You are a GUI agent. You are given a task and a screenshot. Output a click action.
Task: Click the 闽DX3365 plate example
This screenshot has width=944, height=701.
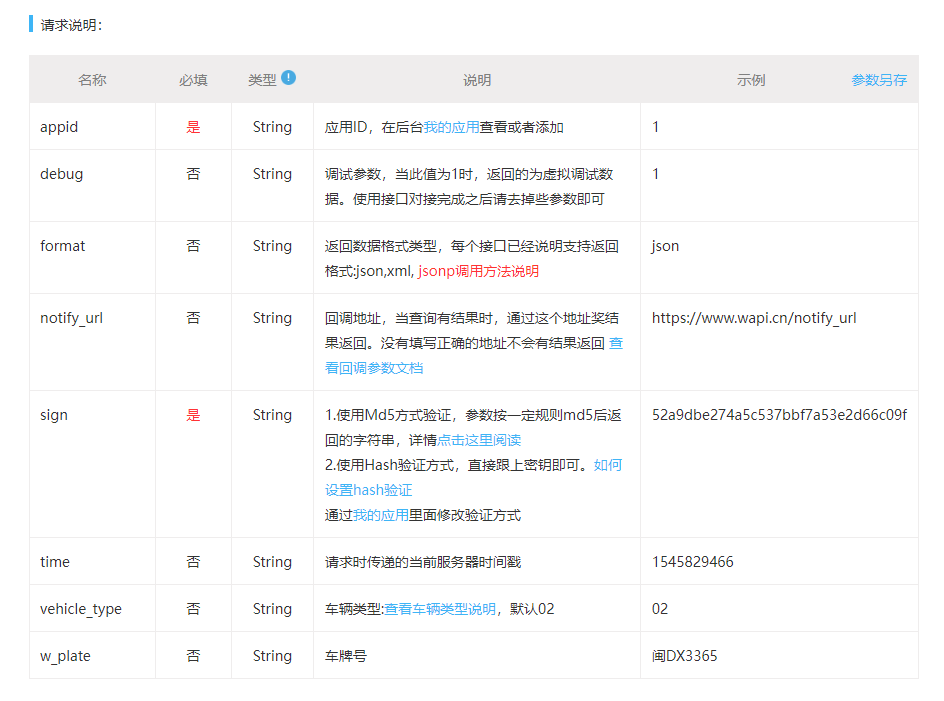pyautogui.click(x=684, y=656)
